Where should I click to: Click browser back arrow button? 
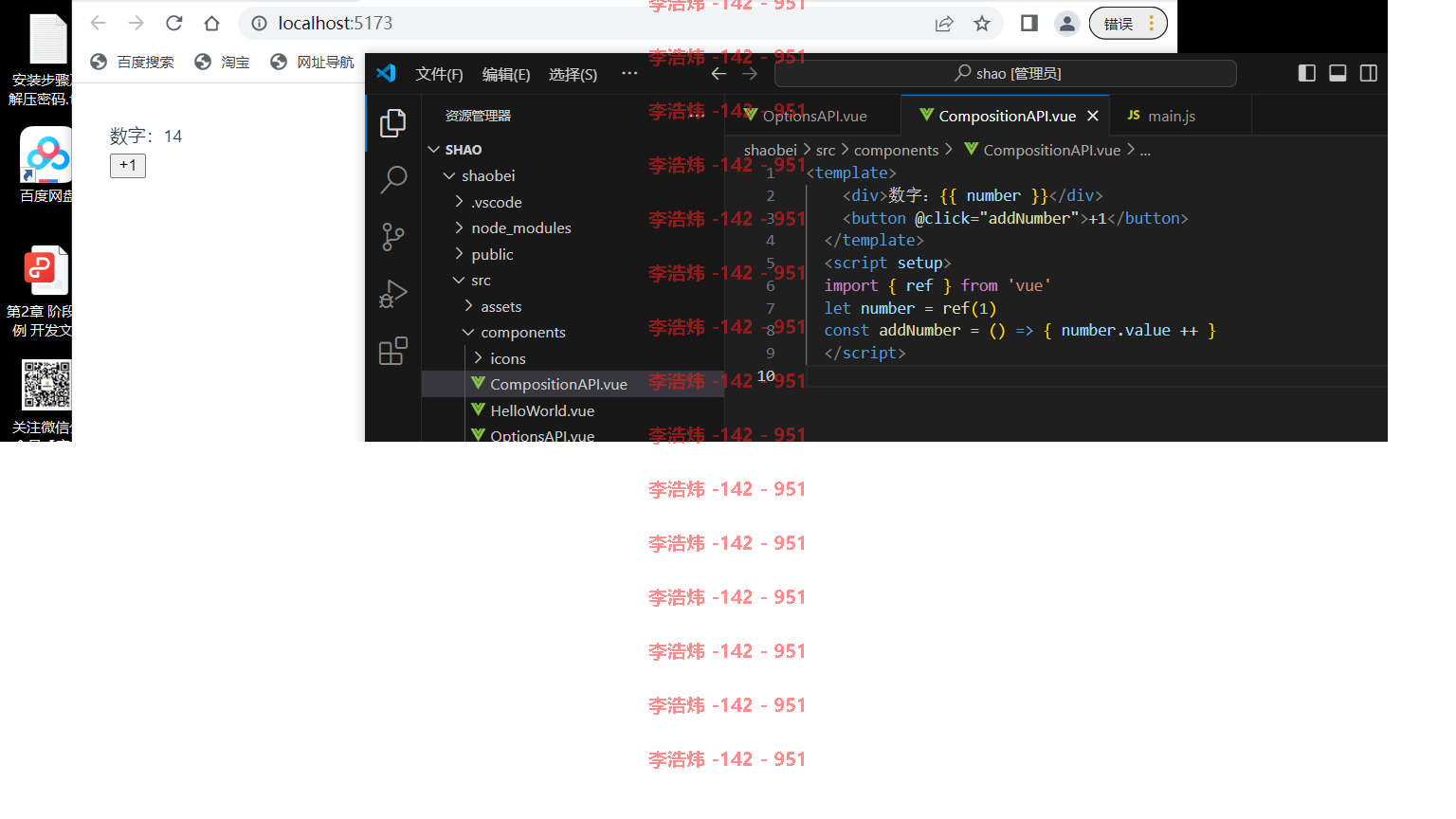pyautogui.click(x=98, y=23)
